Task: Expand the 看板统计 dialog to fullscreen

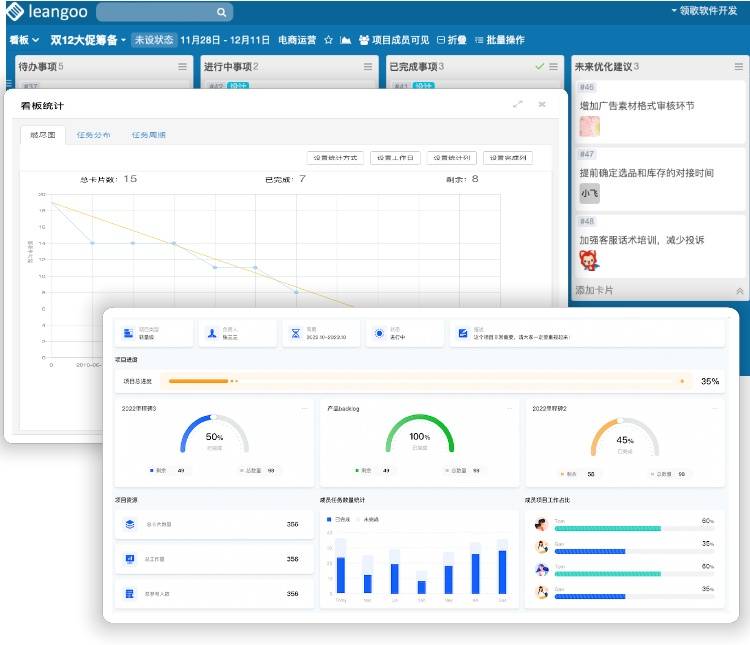Action: click(x=517, y=104)
